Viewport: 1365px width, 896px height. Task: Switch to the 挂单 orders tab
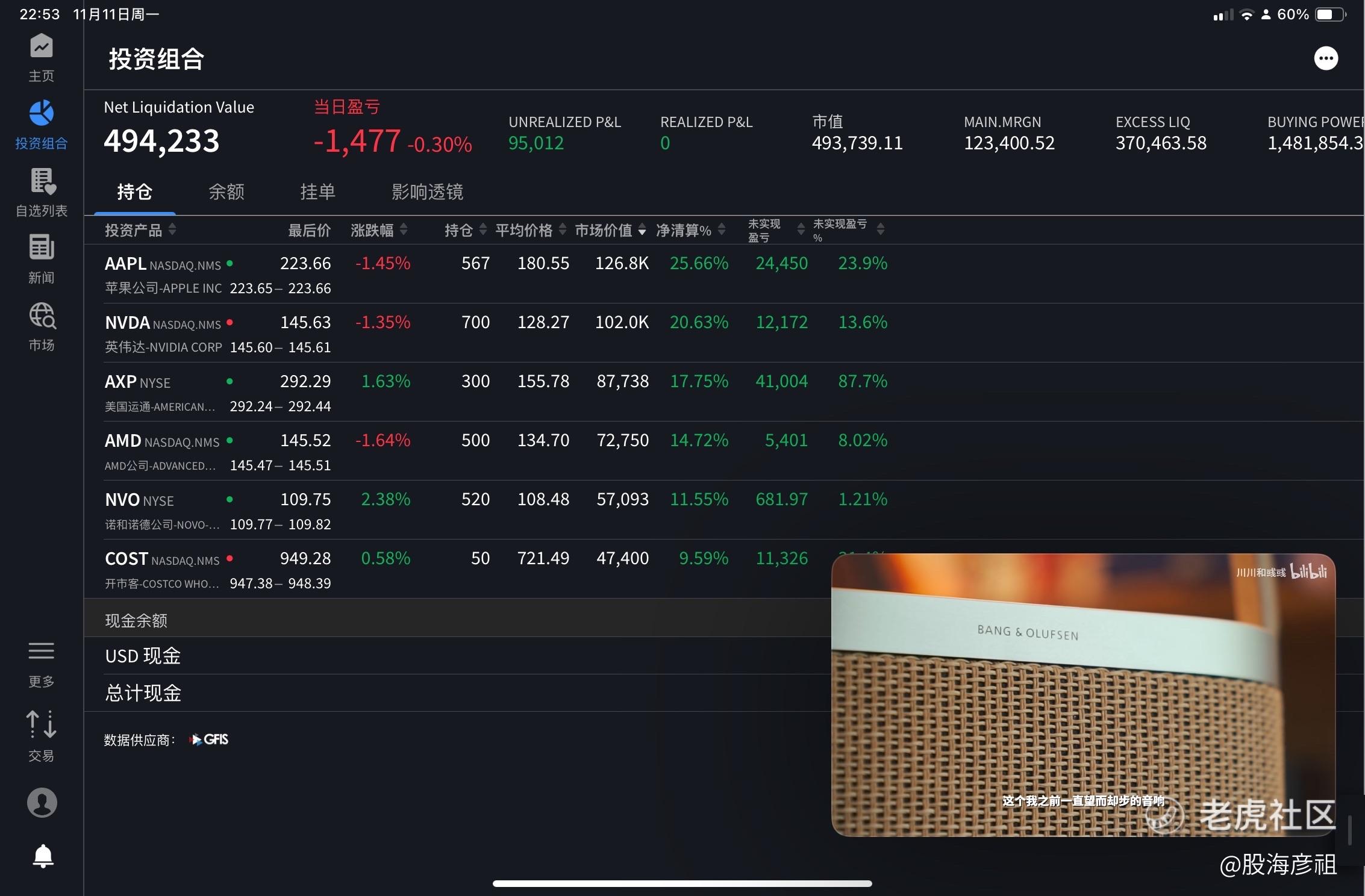(317, 192)
